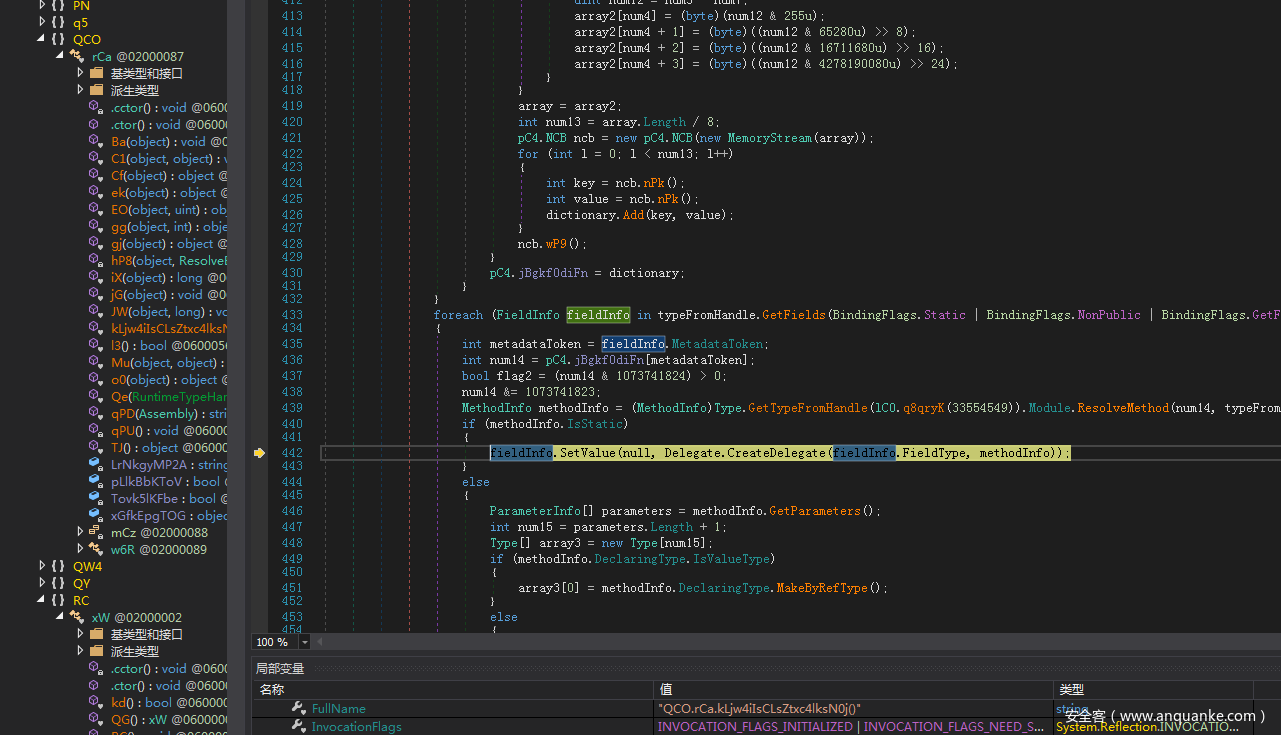Select the kLjw4iIsCLsZtxc4lksN method in tree

click(x=168, y=329)
